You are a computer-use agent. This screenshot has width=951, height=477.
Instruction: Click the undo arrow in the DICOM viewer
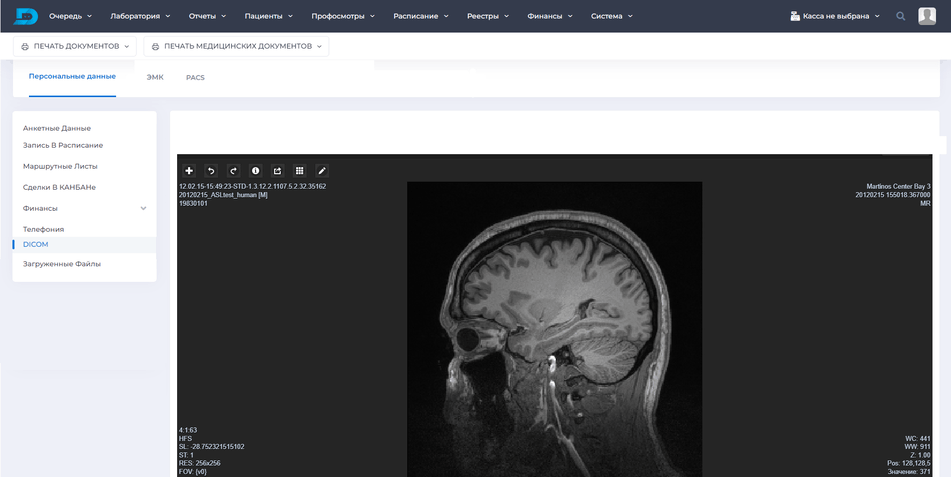coord(211,171)
